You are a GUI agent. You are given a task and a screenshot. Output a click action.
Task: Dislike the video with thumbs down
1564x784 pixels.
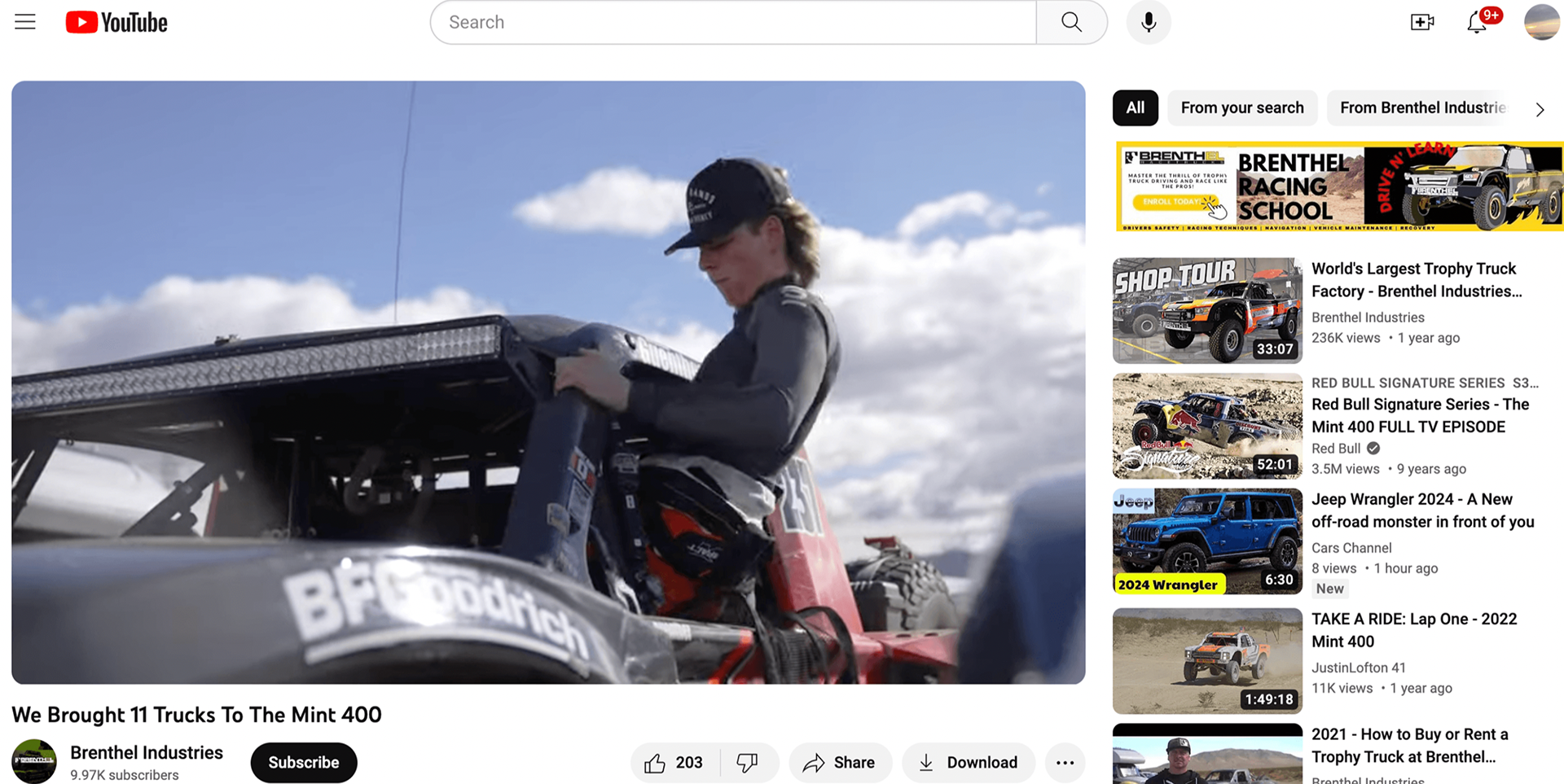(x=748, y=763)
